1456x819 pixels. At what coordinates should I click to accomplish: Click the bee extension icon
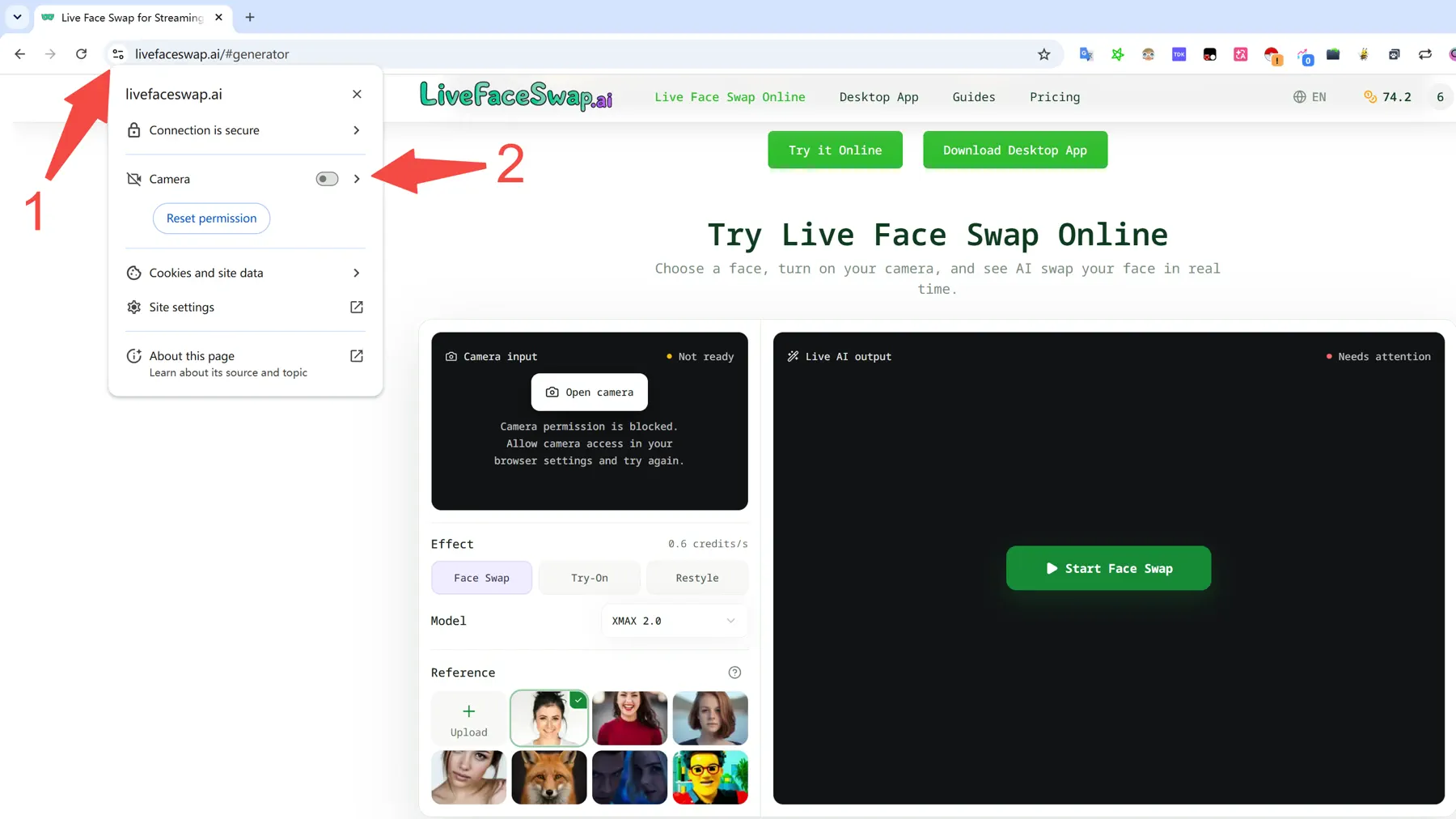pos(1364,54)
